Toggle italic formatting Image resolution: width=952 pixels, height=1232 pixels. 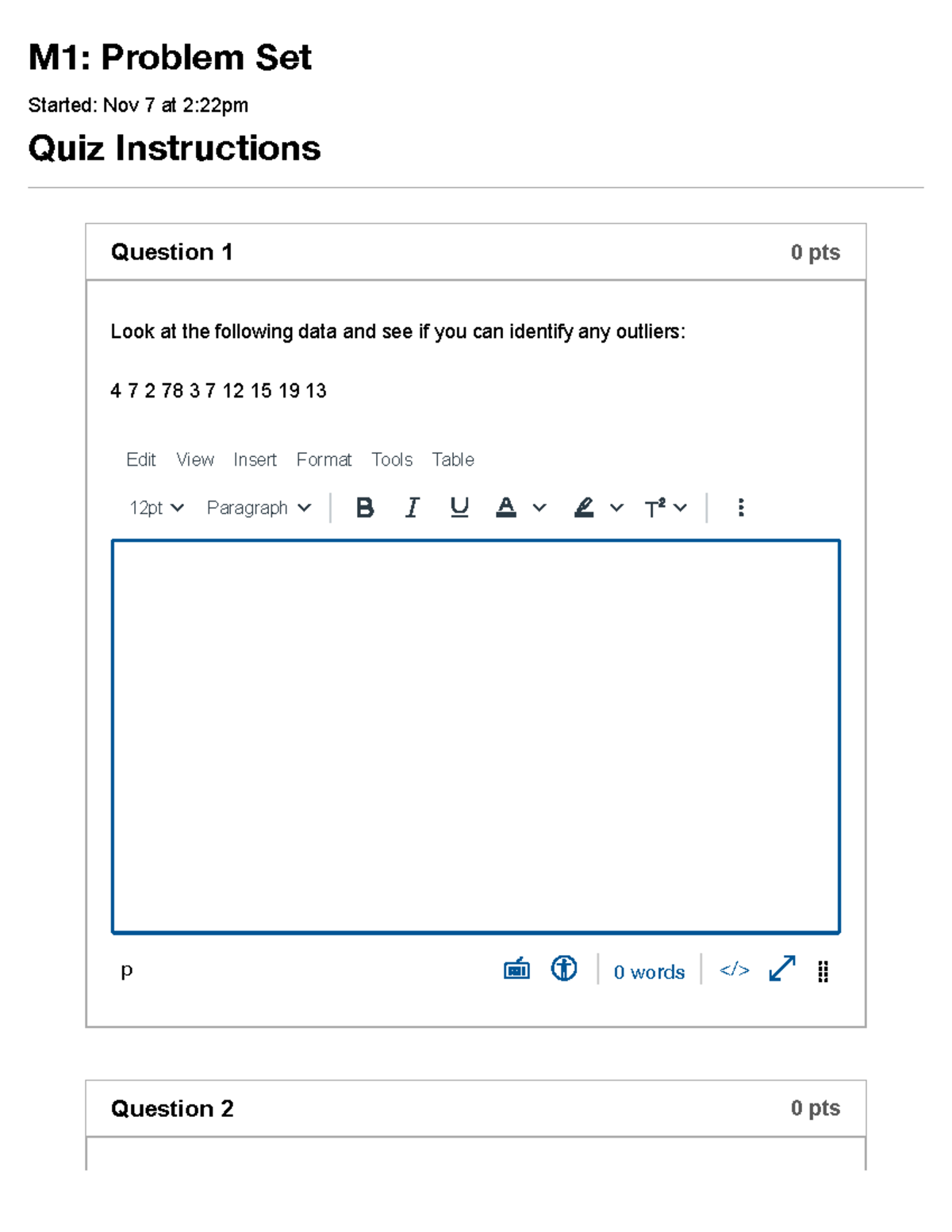click(x=412, y=507)
